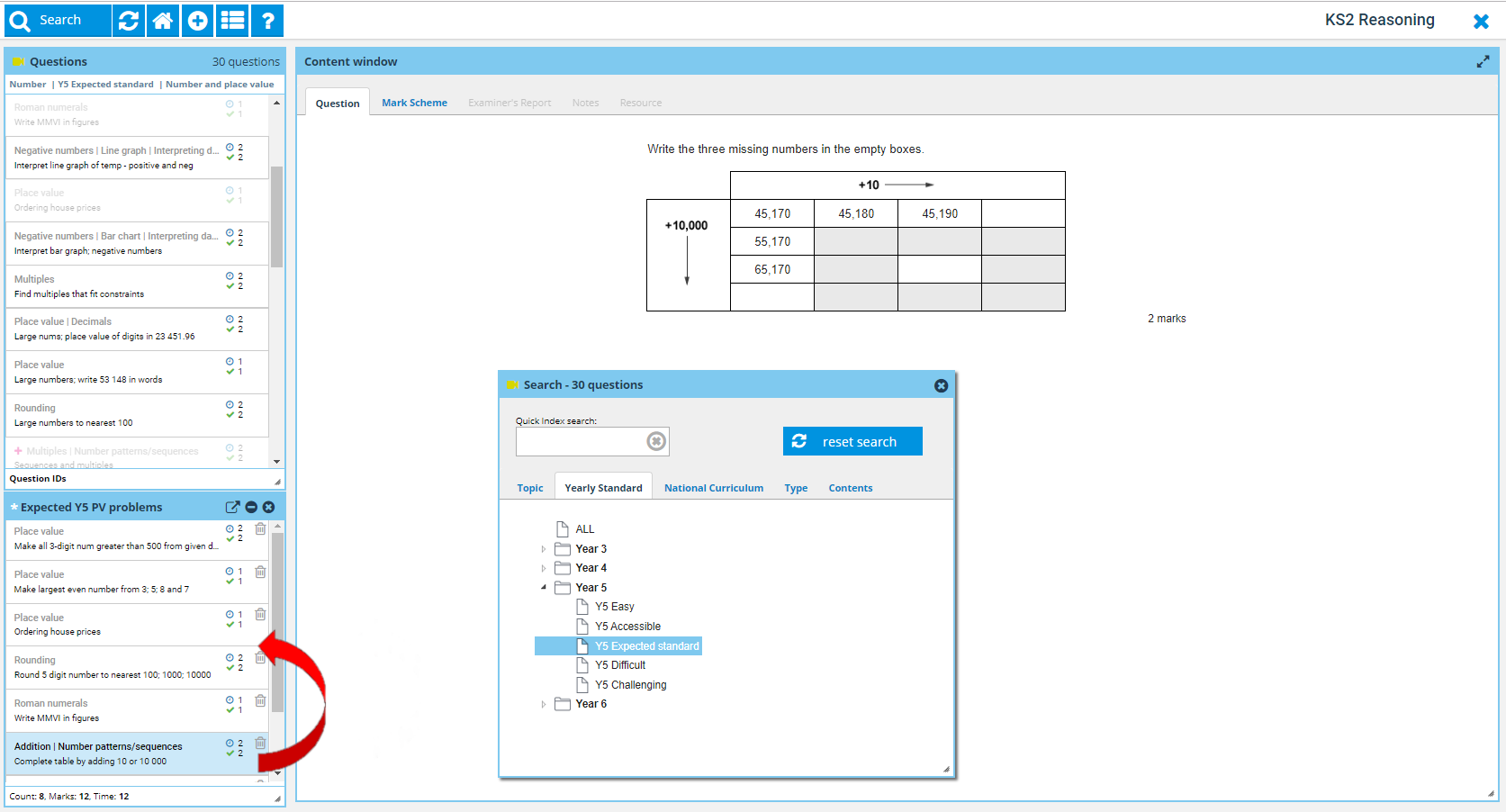
Task: Open help with question mark icon
Action: (x=267, y=21)
